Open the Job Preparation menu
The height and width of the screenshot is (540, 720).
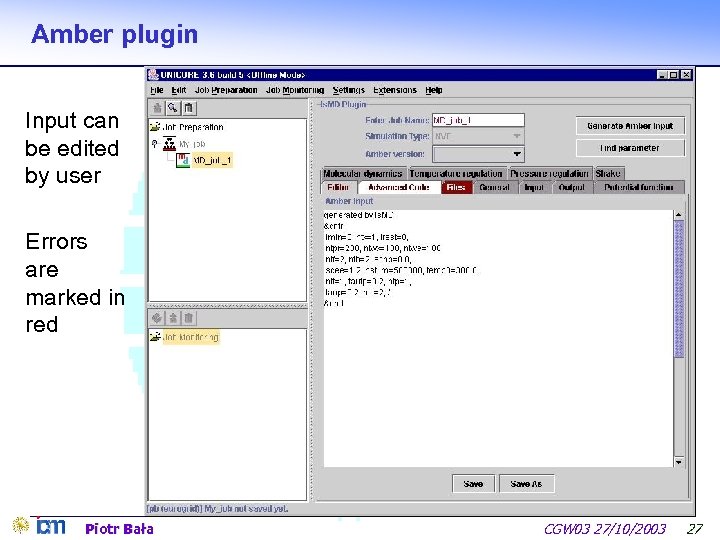click(x=226, y=90)
